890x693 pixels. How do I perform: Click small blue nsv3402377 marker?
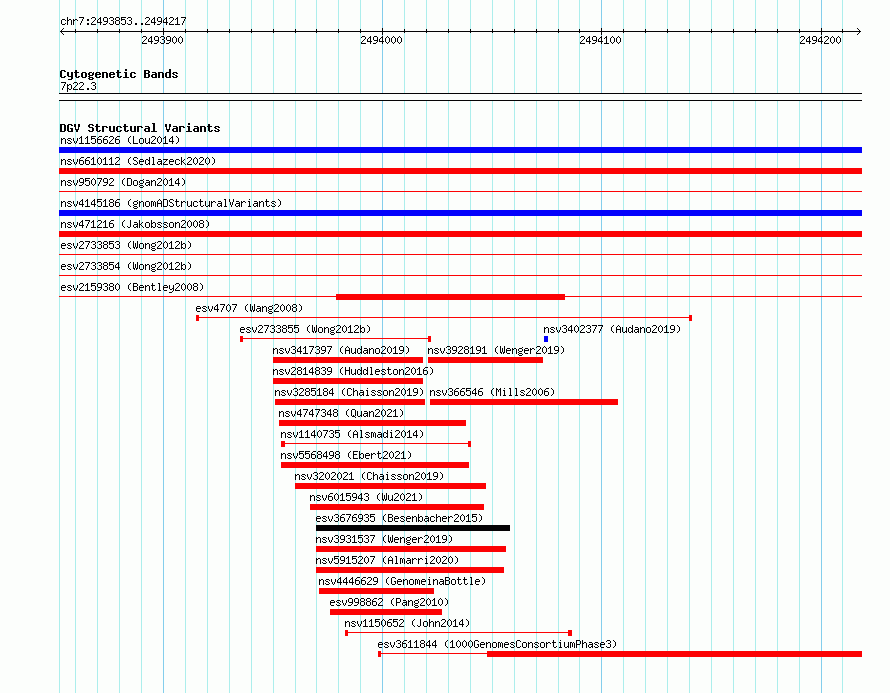pos(546,339)
